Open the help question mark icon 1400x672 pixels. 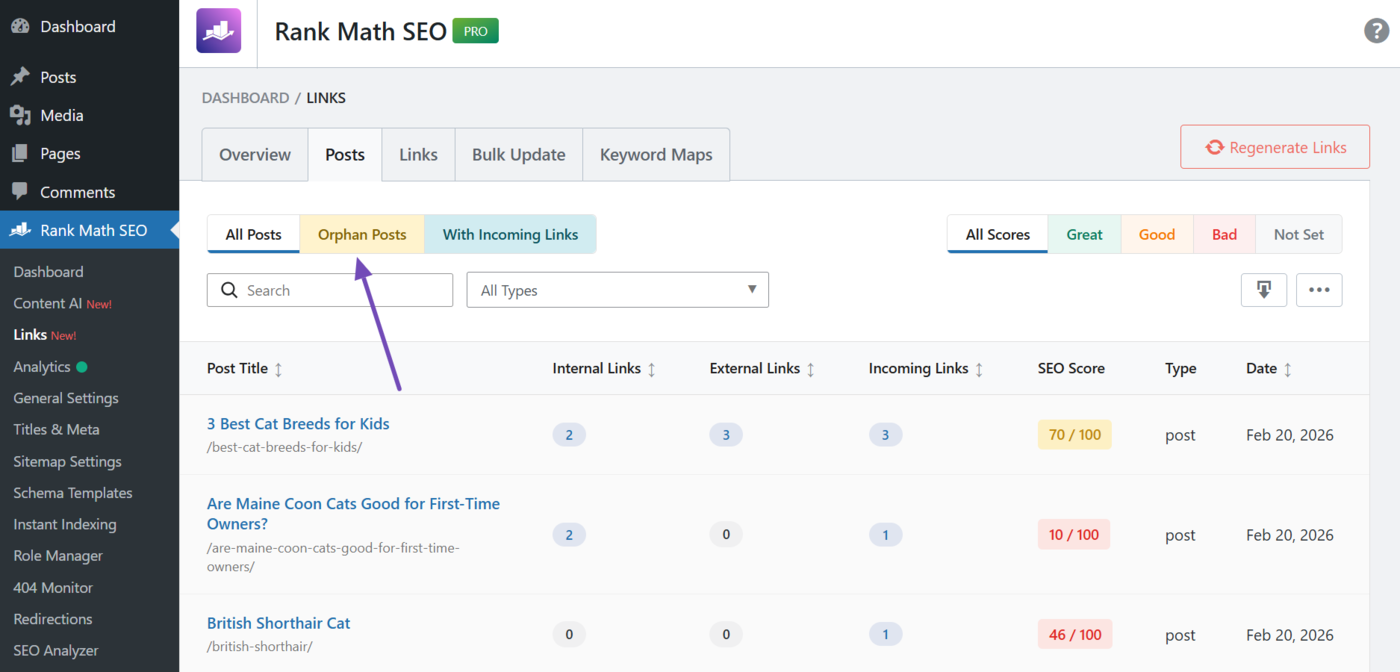(1376, 31)
